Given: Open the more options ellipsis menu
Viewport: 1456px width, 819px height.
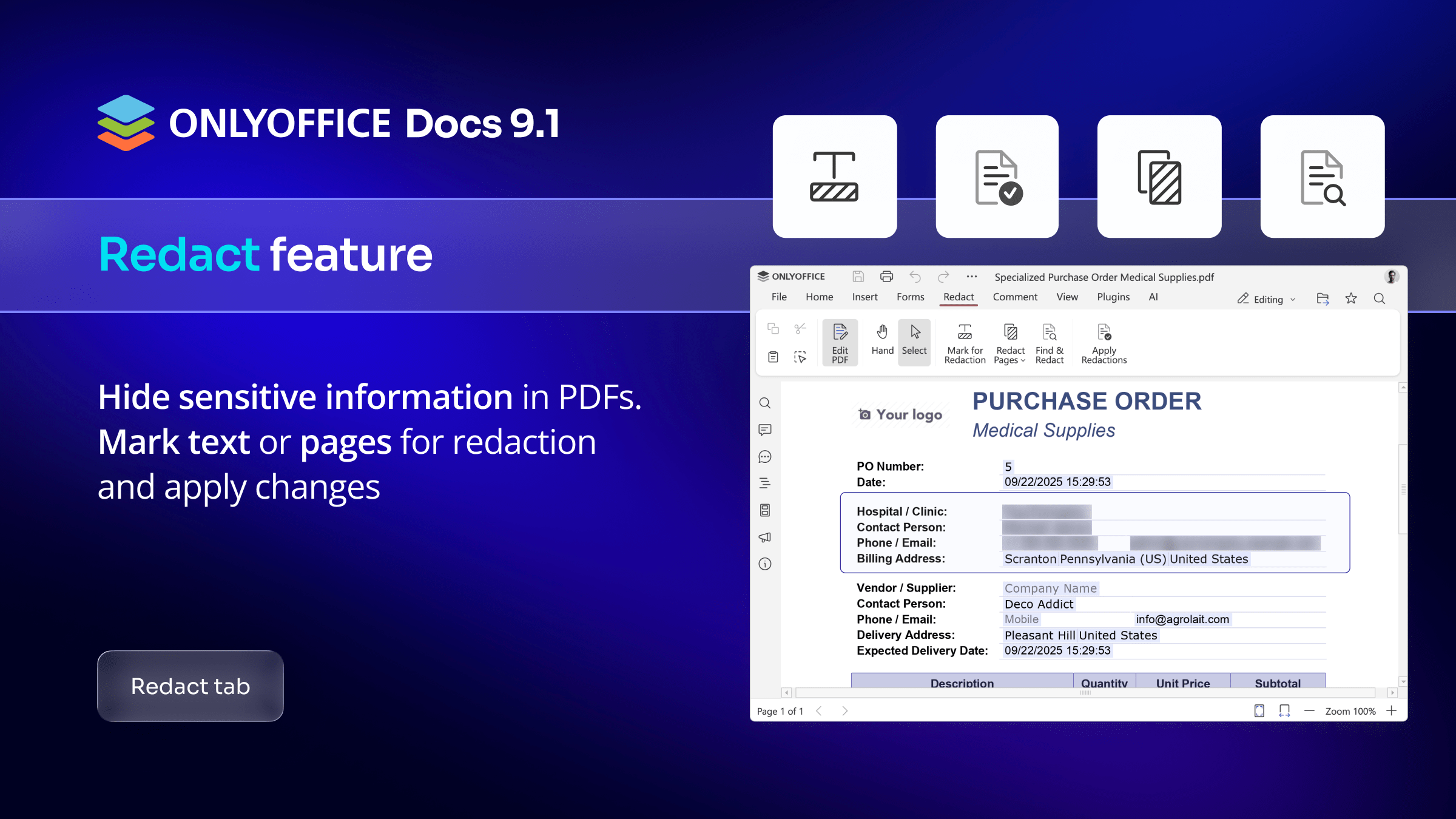Looking at the screenshot, I should pos(972,277).
